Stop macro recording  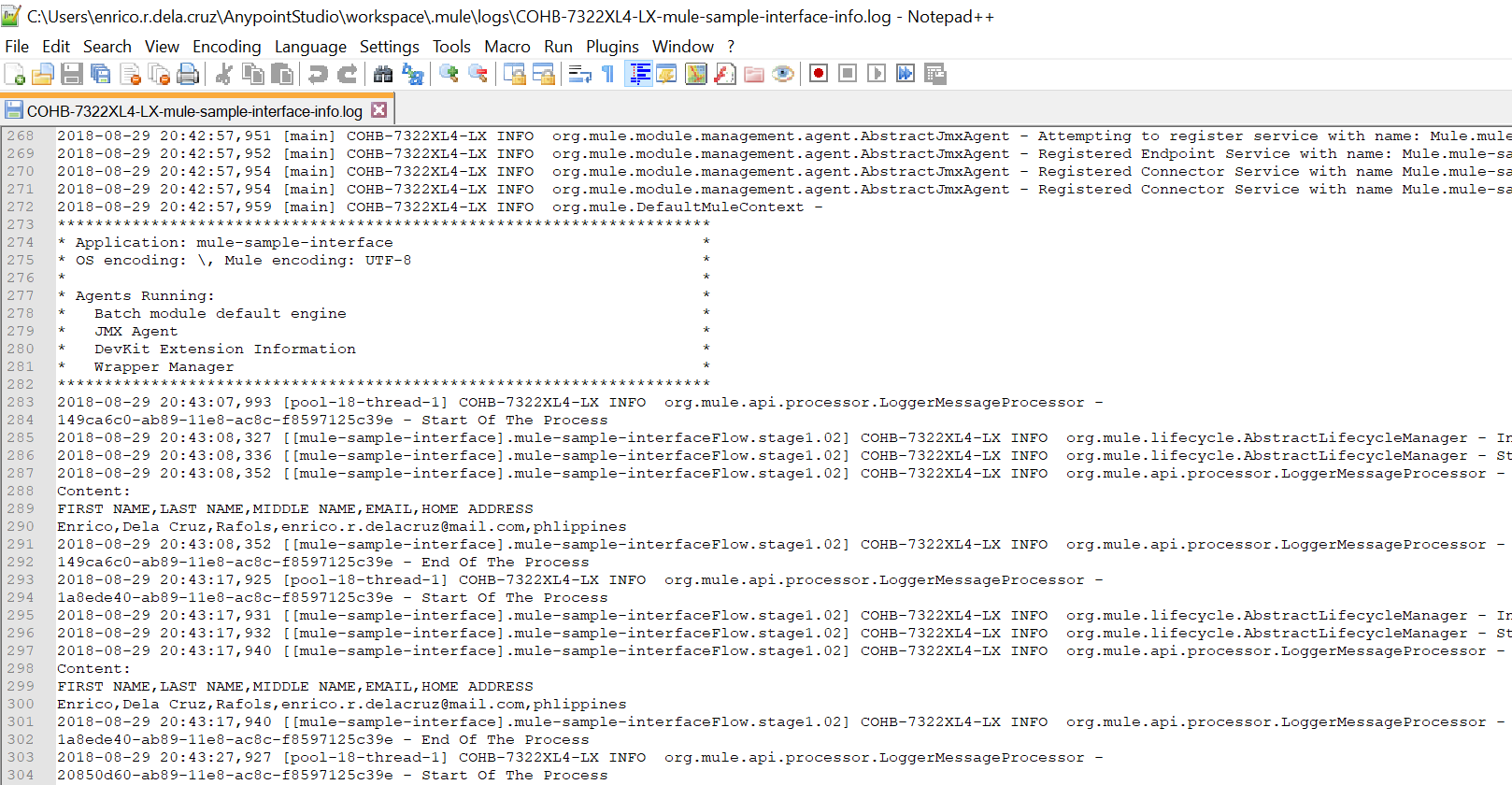[x=848, y=74]
